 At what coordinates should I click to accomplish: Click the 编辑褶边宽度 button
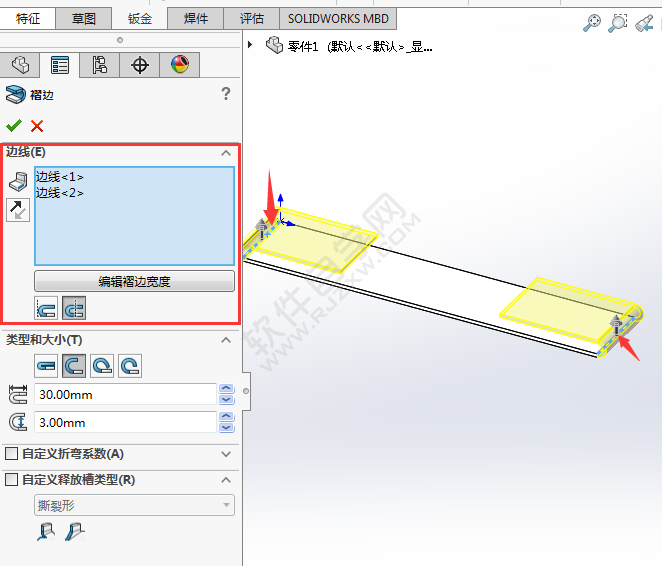(134, 281)
